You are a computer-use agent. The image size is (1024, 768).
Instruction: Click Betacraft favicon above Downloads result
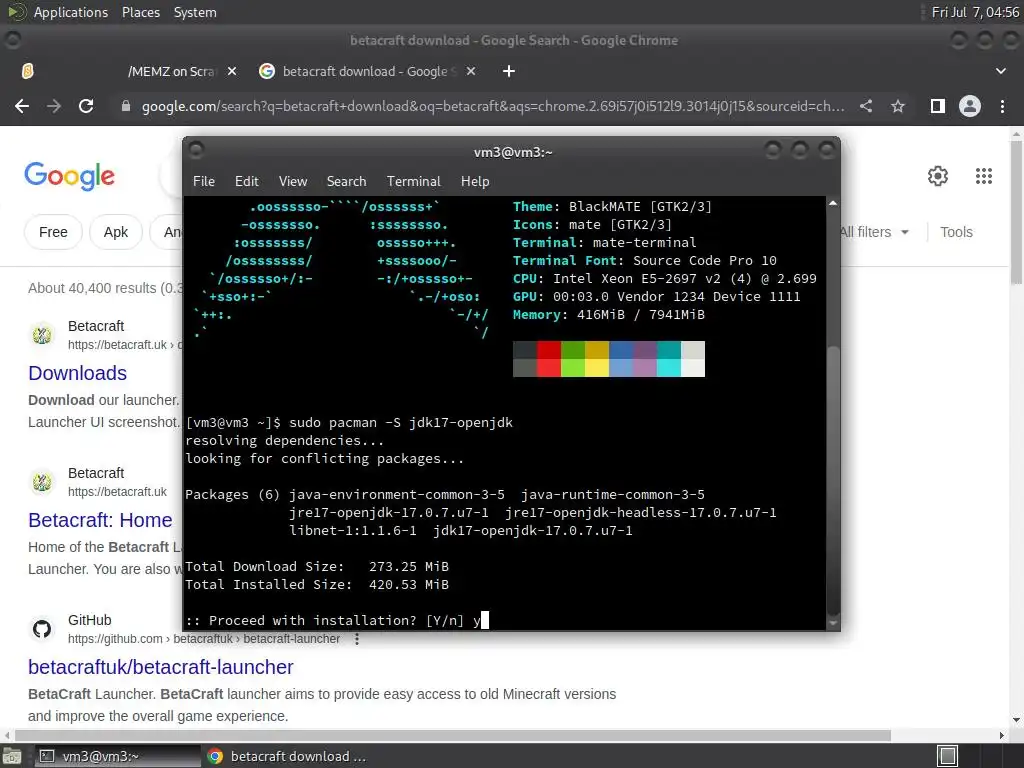coord(42,335)
